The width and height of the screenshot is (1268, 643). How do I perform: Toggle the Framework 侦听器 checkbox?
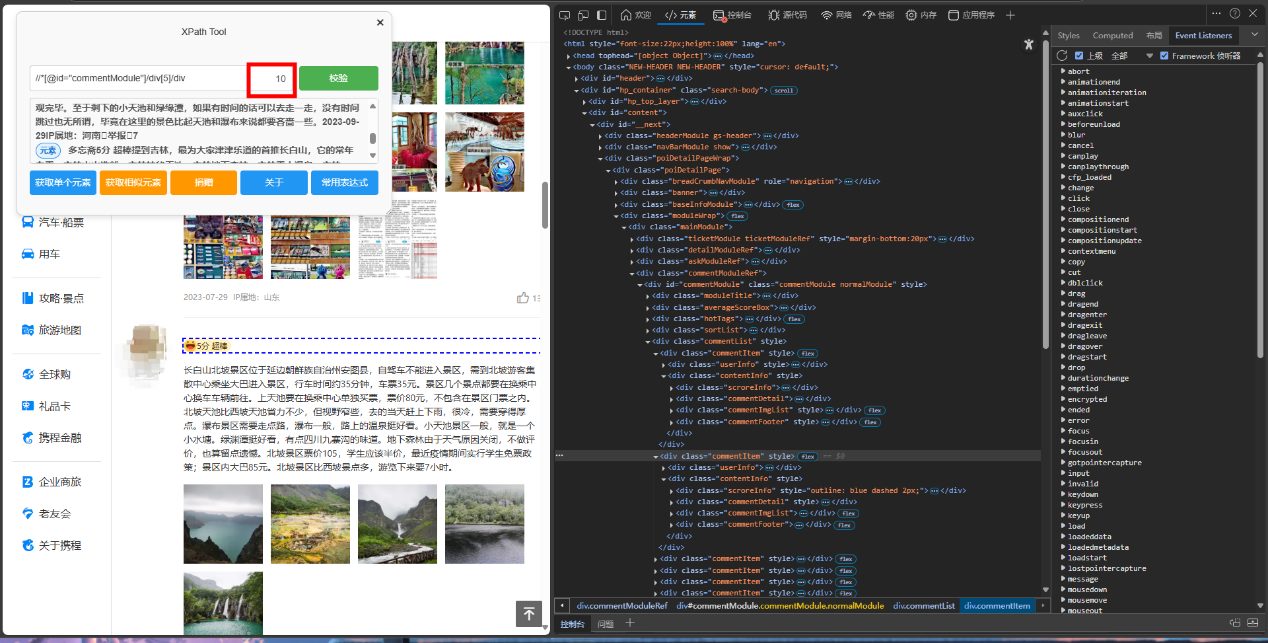tap(1165, 56)
